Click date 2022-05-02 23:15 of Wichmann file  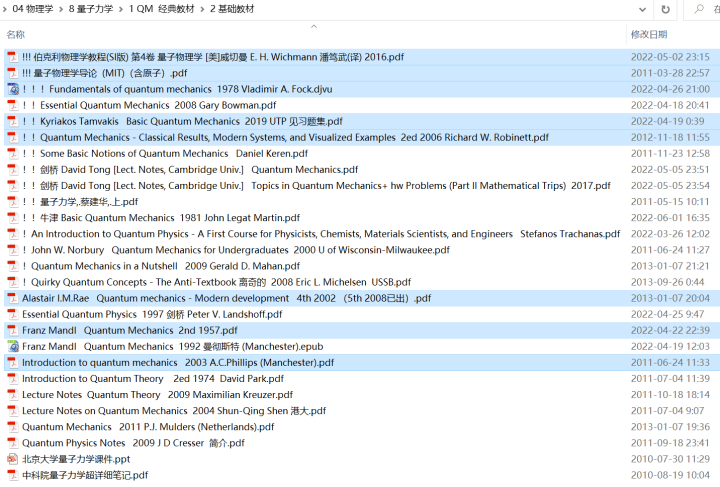(670, 57)
